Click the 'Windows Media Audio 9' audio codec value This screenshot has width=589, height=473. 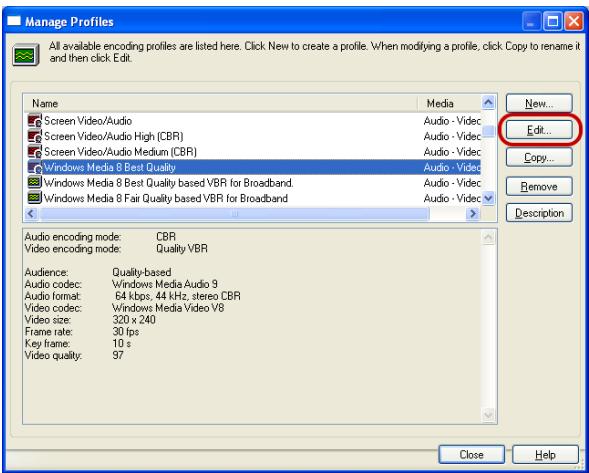165,284
